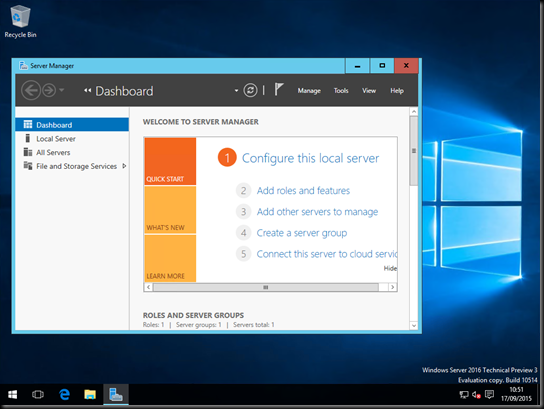Hide the welcome panel via Hide link
Viewport: 544px width, 409px height.
pyautogui.click(x=390, y=268)
